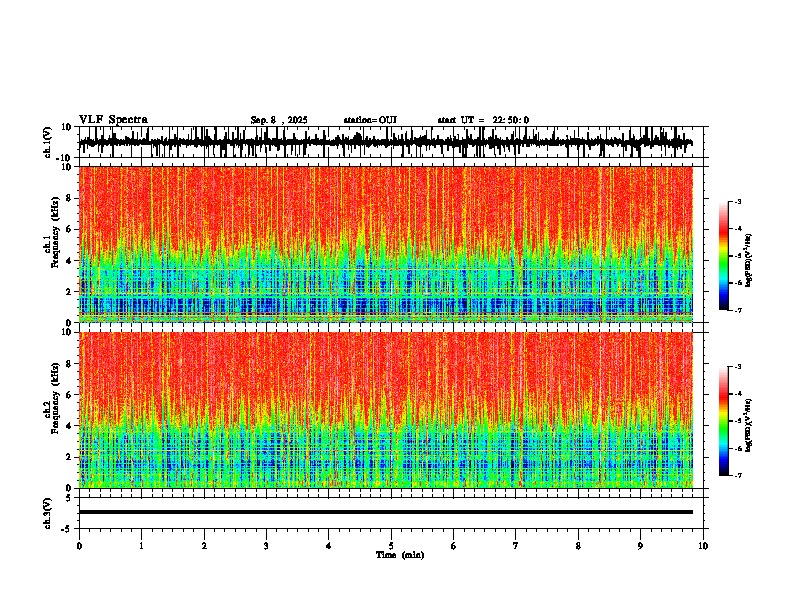Click inside the ch.1 spectrogram panel
792x612 pixels.
385,244
